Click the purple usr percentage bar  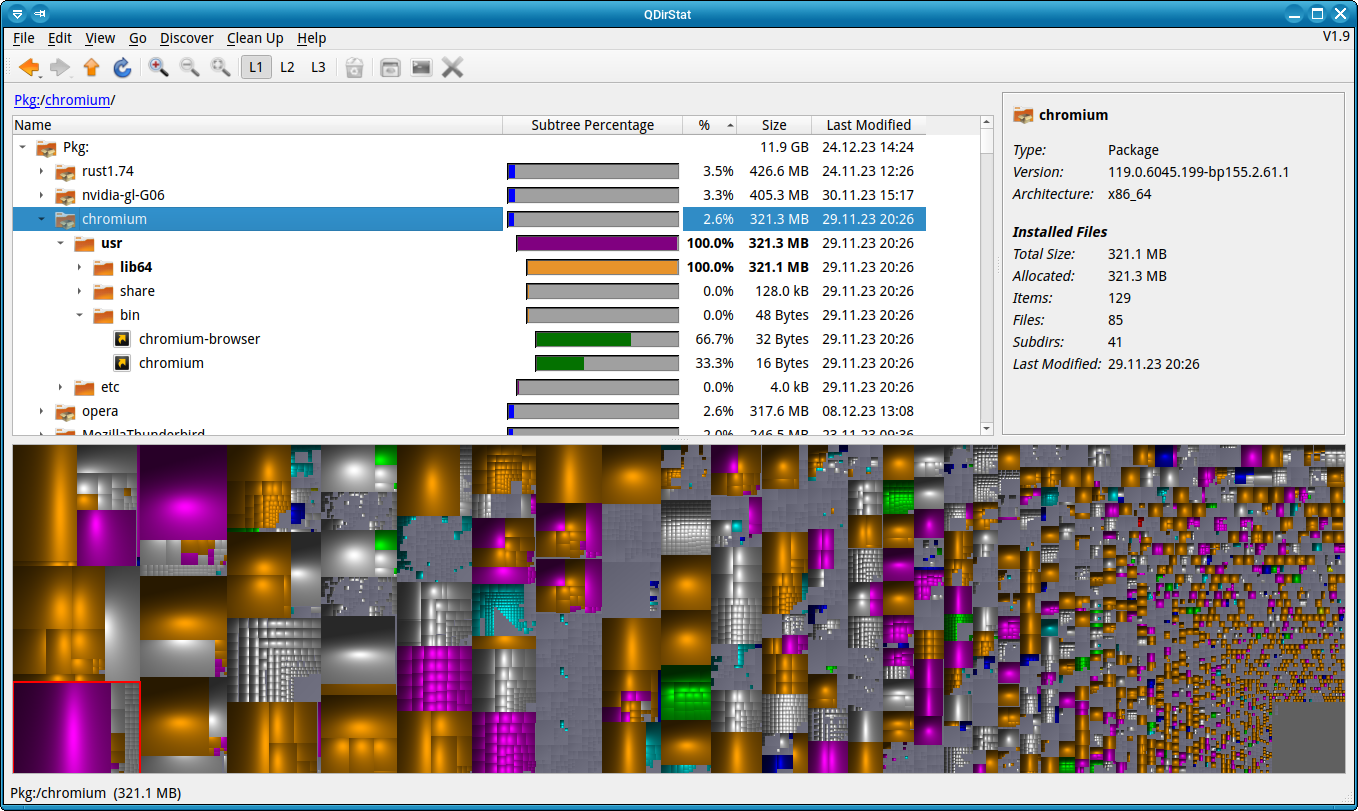597,243
